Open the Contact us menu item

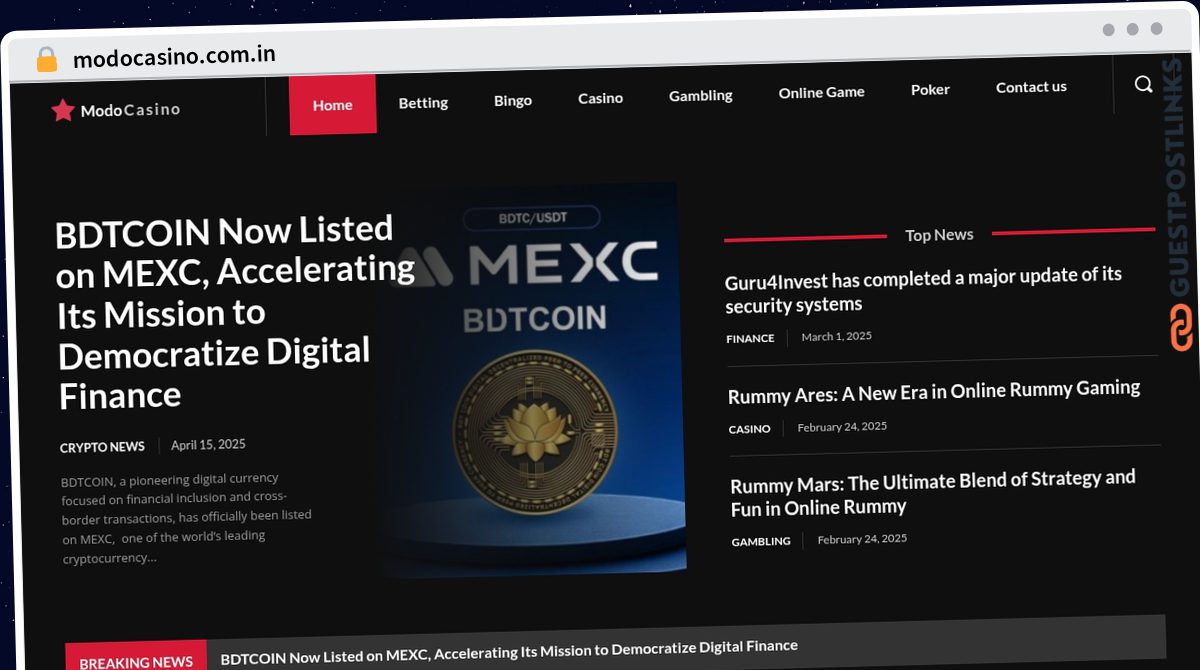[1031, 87]
